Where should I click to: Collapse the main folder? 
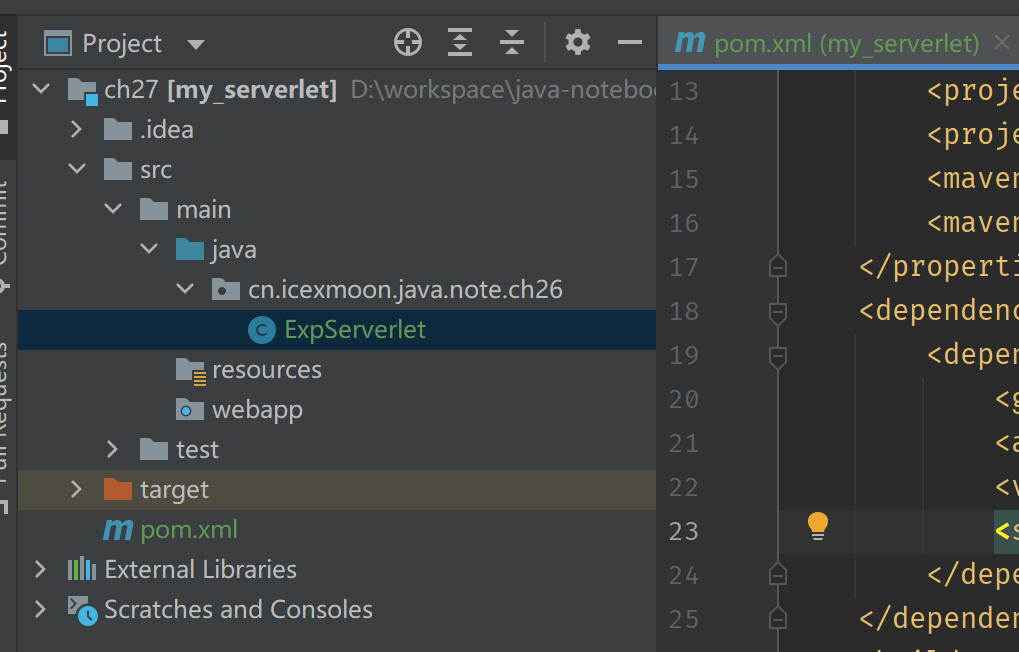click(113, 209)
